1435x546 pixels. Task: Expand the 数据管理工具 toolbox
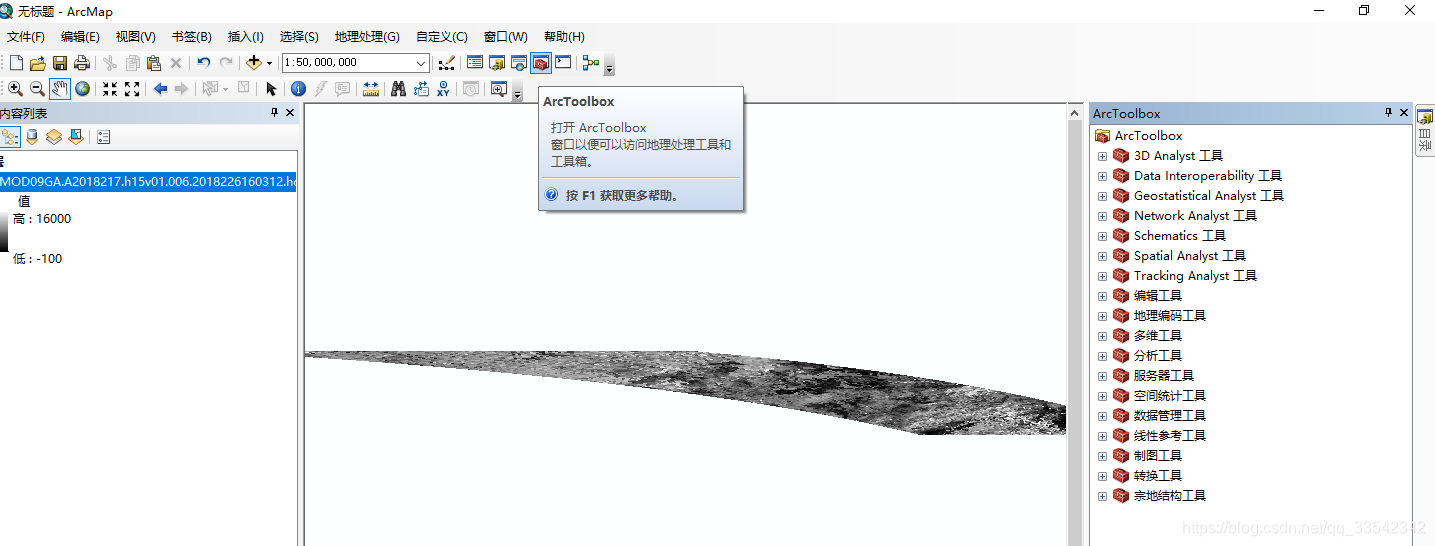tap(1102, 416)
